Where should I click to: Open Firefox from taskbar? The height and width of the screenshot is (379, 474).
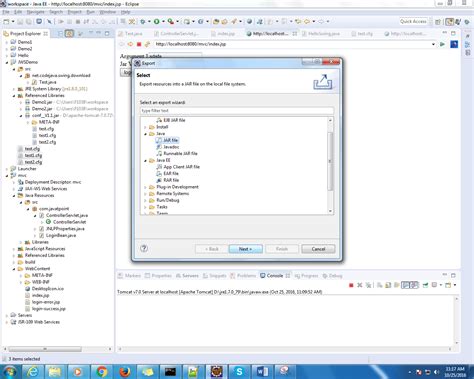coord(125,372)
